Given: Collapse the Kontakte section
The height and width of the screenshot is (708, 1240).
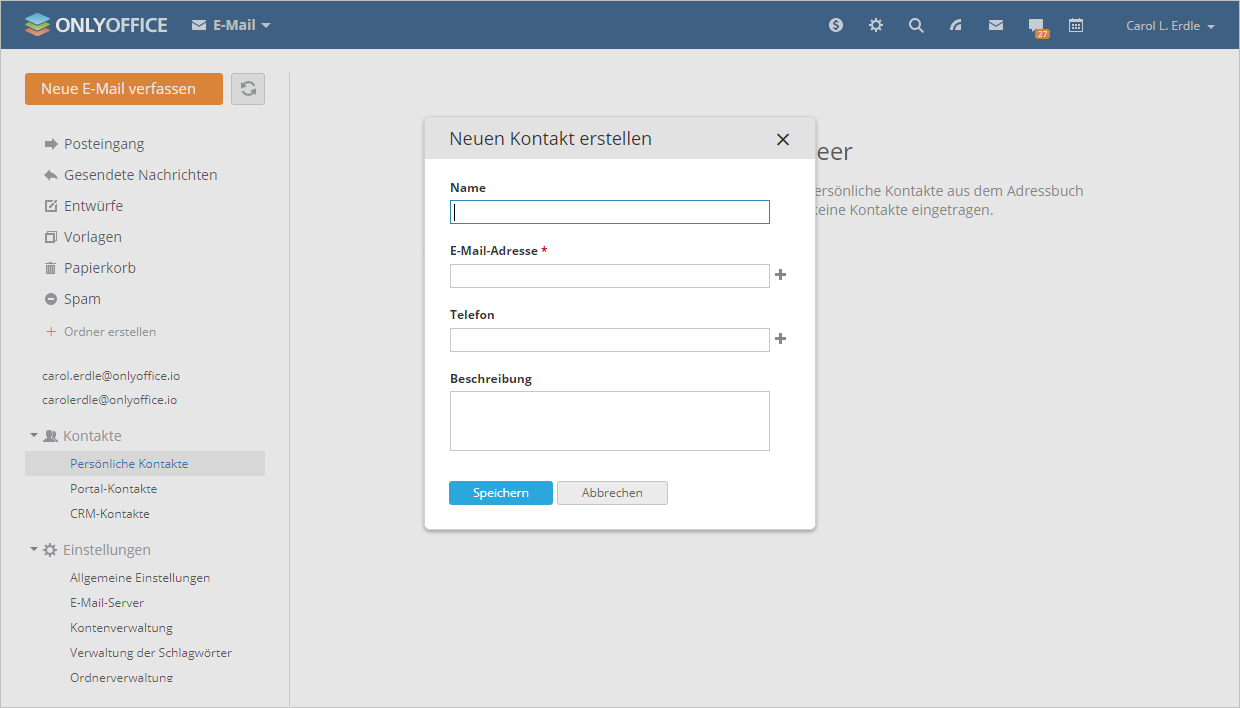Looking at the screenshot, I should pos(33,436).
